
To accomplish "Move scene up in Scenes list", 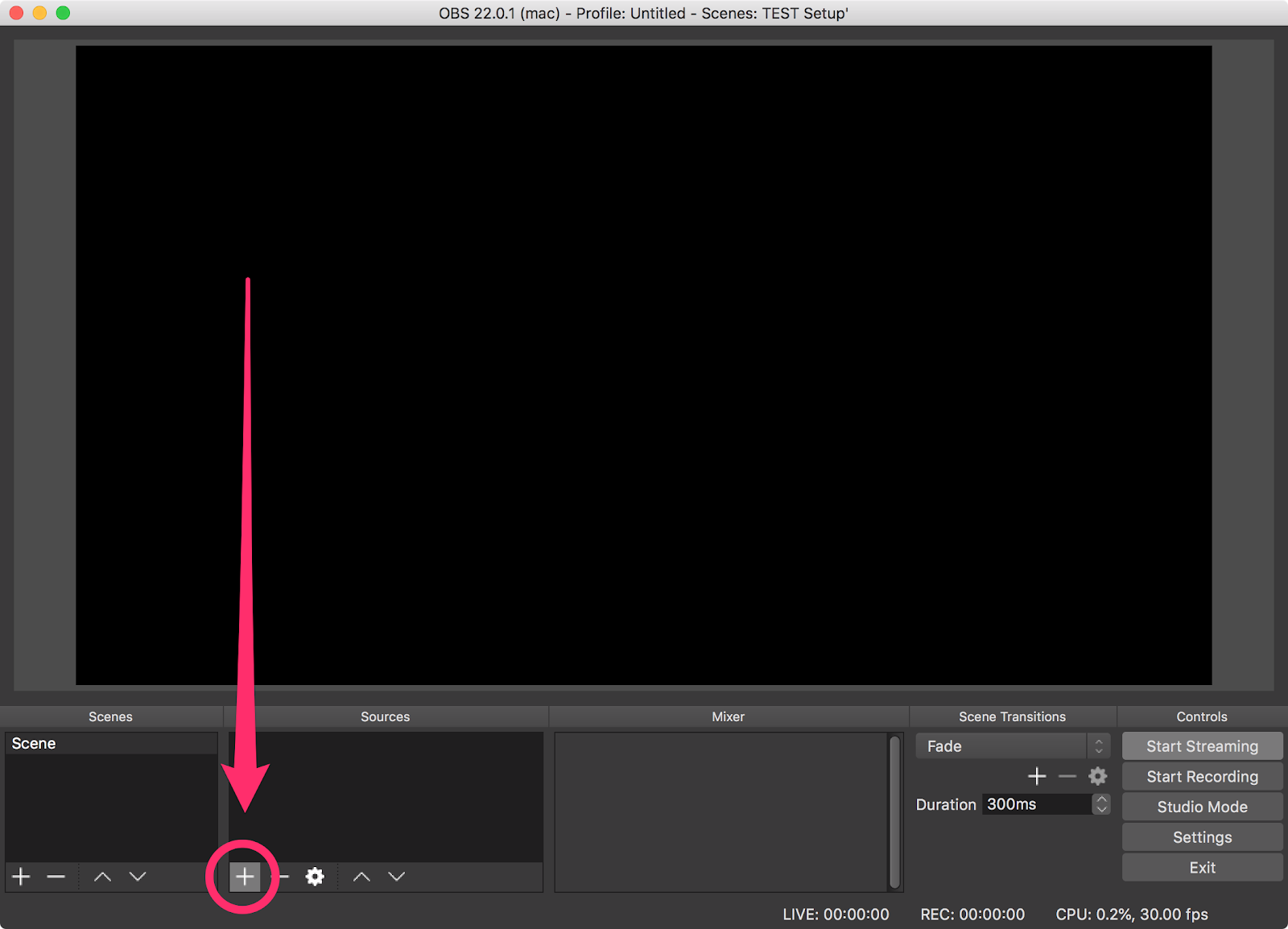I will (x=102, y=877).
